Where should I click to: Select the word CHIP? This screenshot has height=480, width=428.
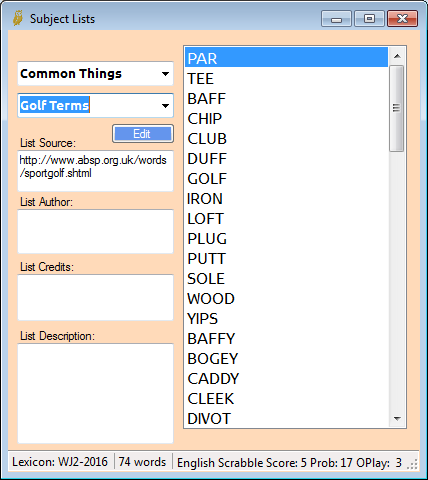pos(286,119)
